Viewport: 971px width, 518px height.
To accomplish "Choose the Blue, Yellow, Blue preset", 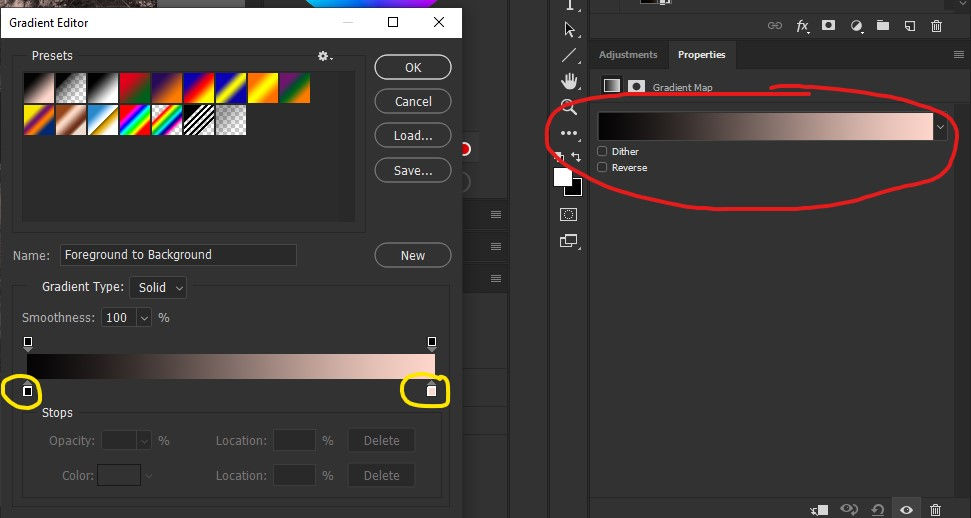I will (230, 88).
